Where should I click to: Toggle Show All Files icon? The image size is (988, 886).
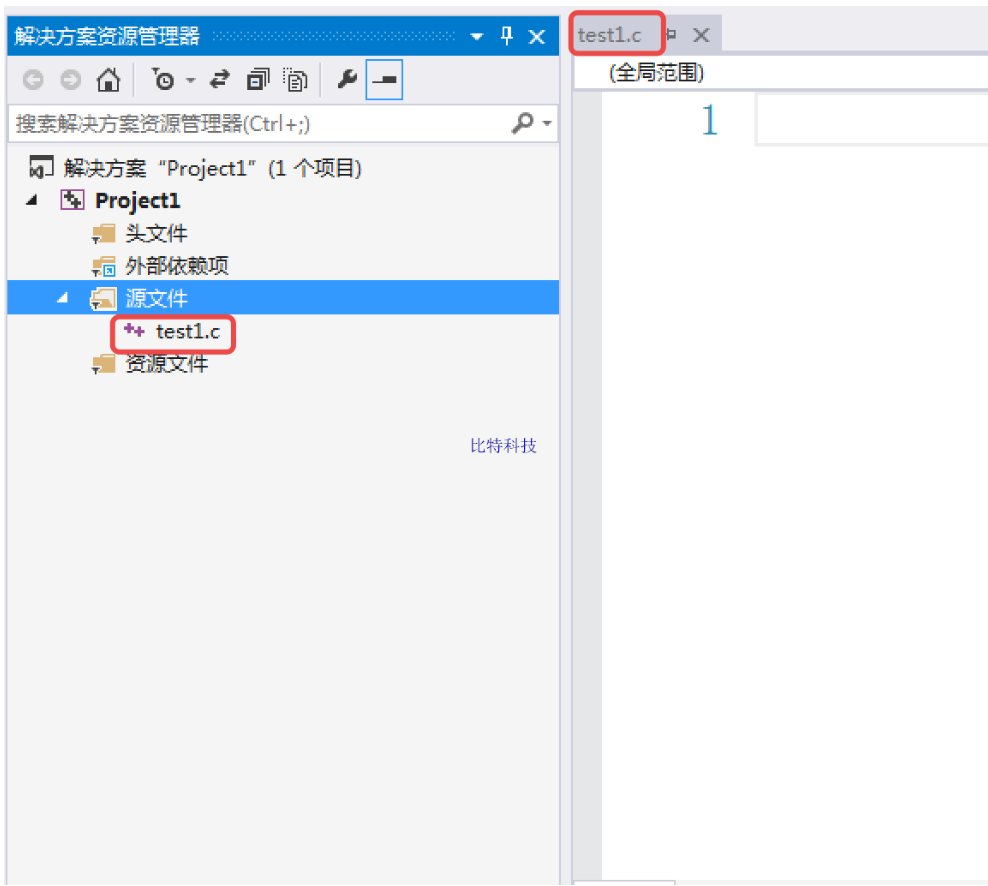(x=295, y=80)
